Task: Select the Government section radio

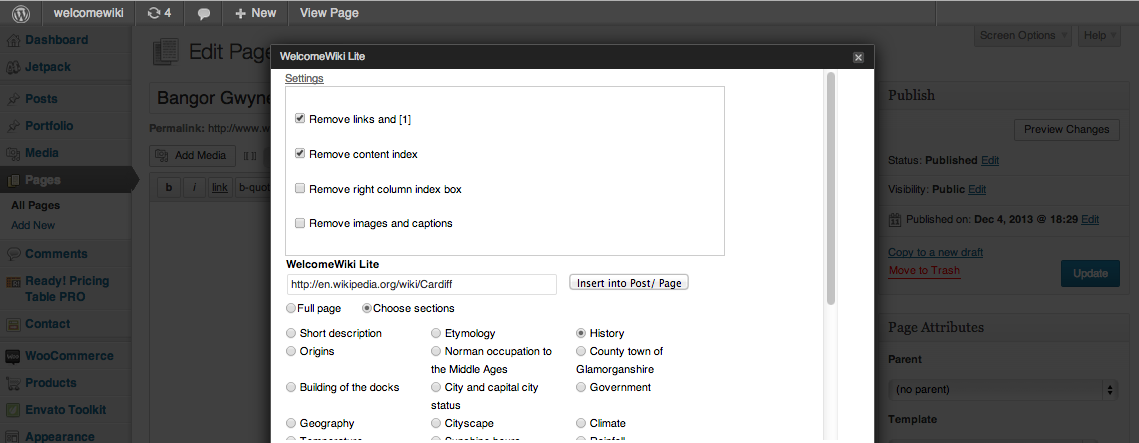Action: point(581,387)
